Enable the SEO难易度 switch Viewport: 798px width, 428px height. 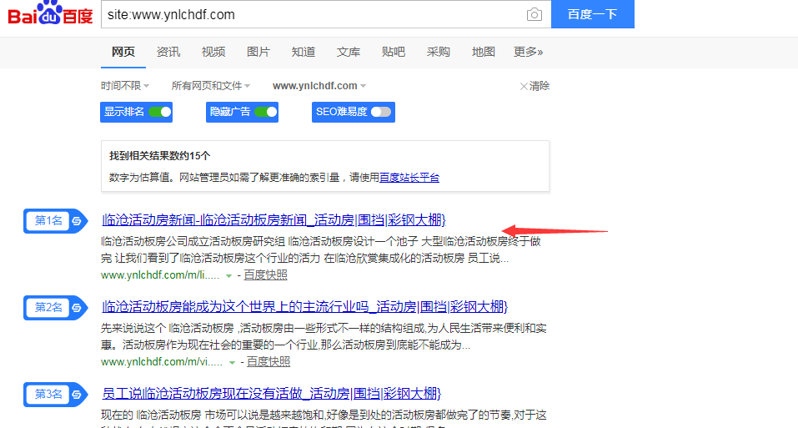[381, 112]
